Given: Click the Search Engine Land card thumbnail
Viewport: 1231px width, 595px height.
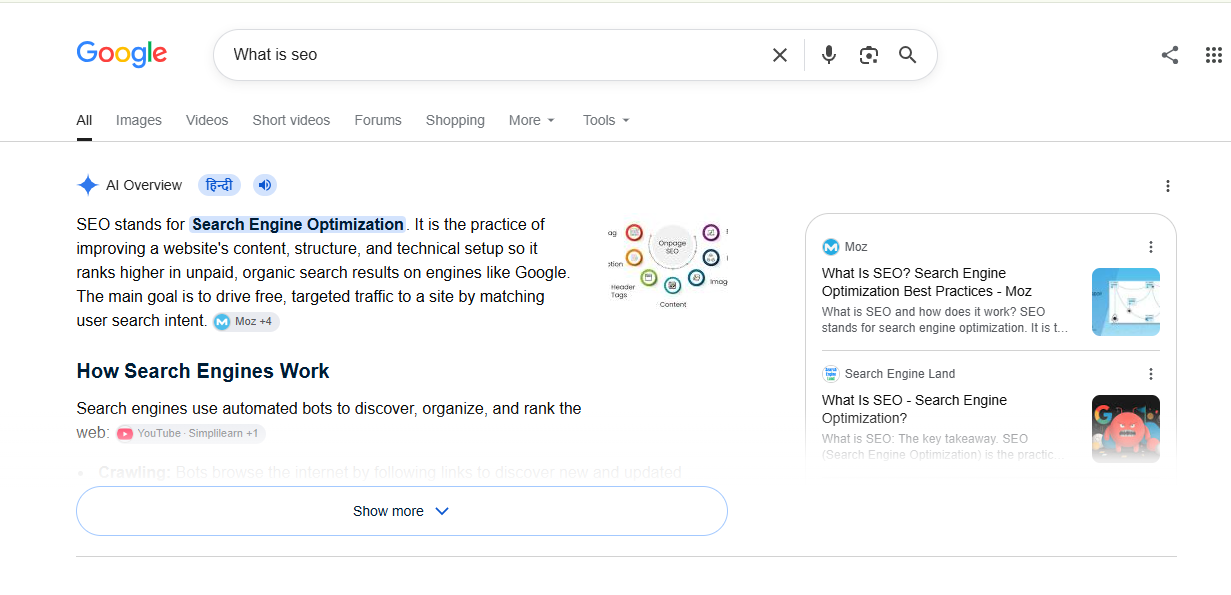Looking at the screenshot, I should pyautogui.click(x=1126, y=429).
